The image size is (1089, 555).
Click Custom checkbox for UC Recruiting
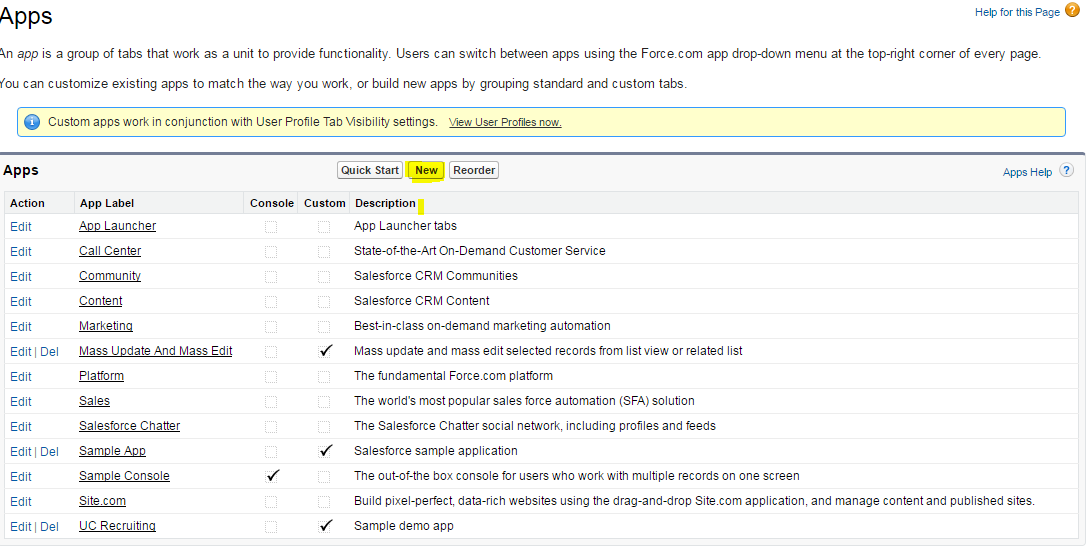pos(324,527)
